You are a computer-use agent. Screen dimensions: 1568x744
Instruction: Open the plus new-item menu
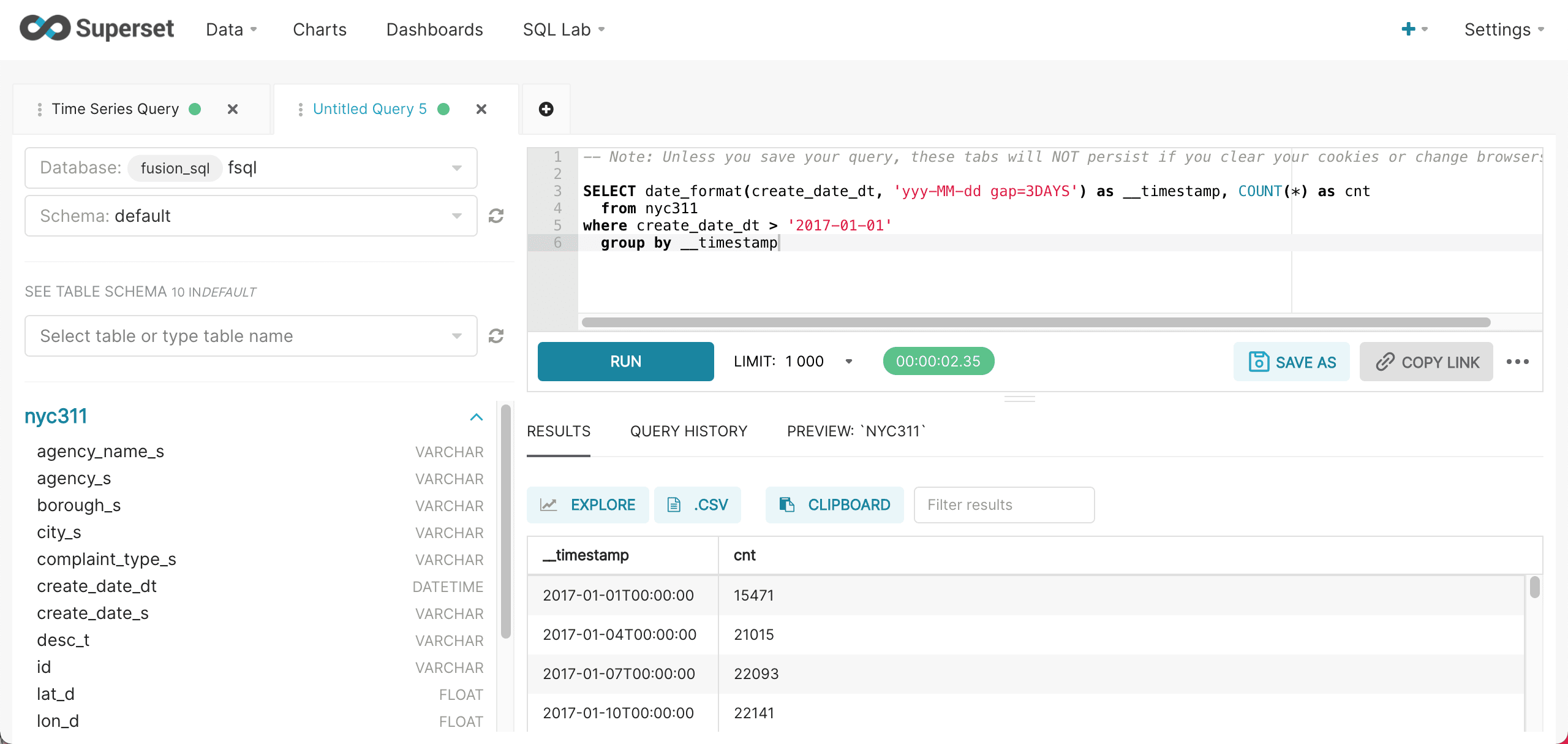click(x=1414, y=29)
